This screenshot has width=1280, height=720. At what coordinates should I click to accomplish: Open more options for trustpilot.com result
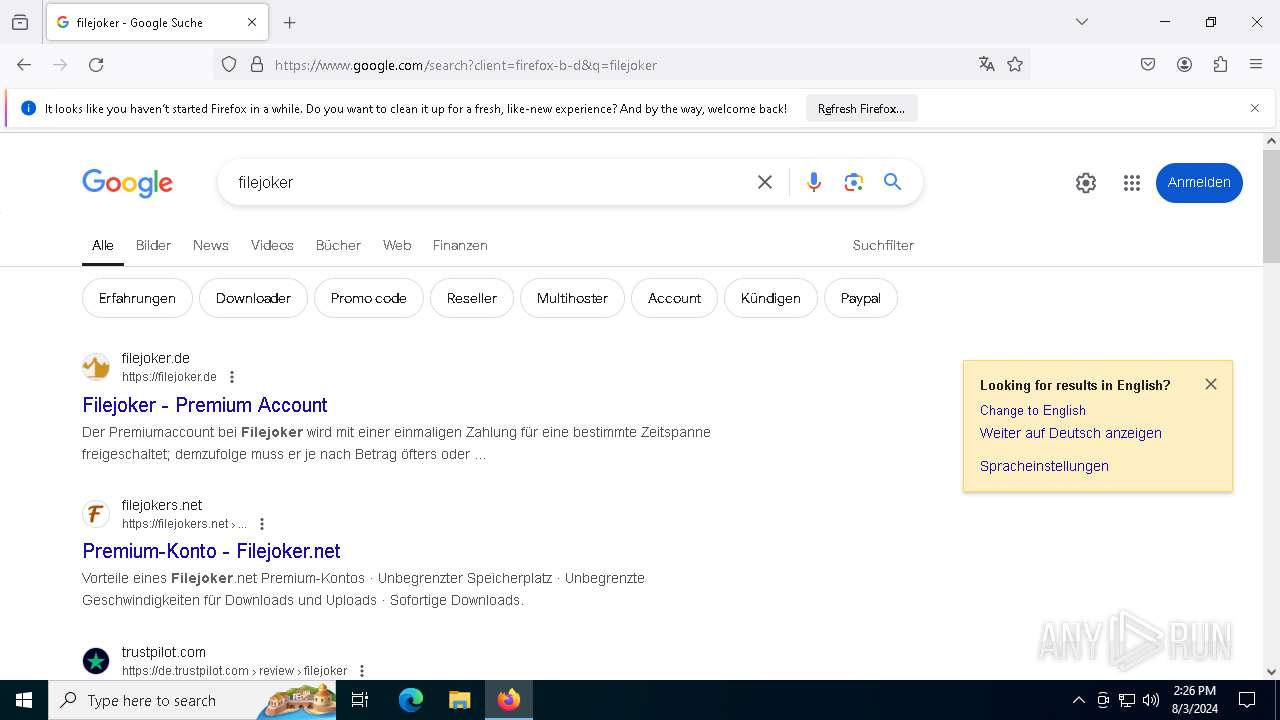pos(362,671)
